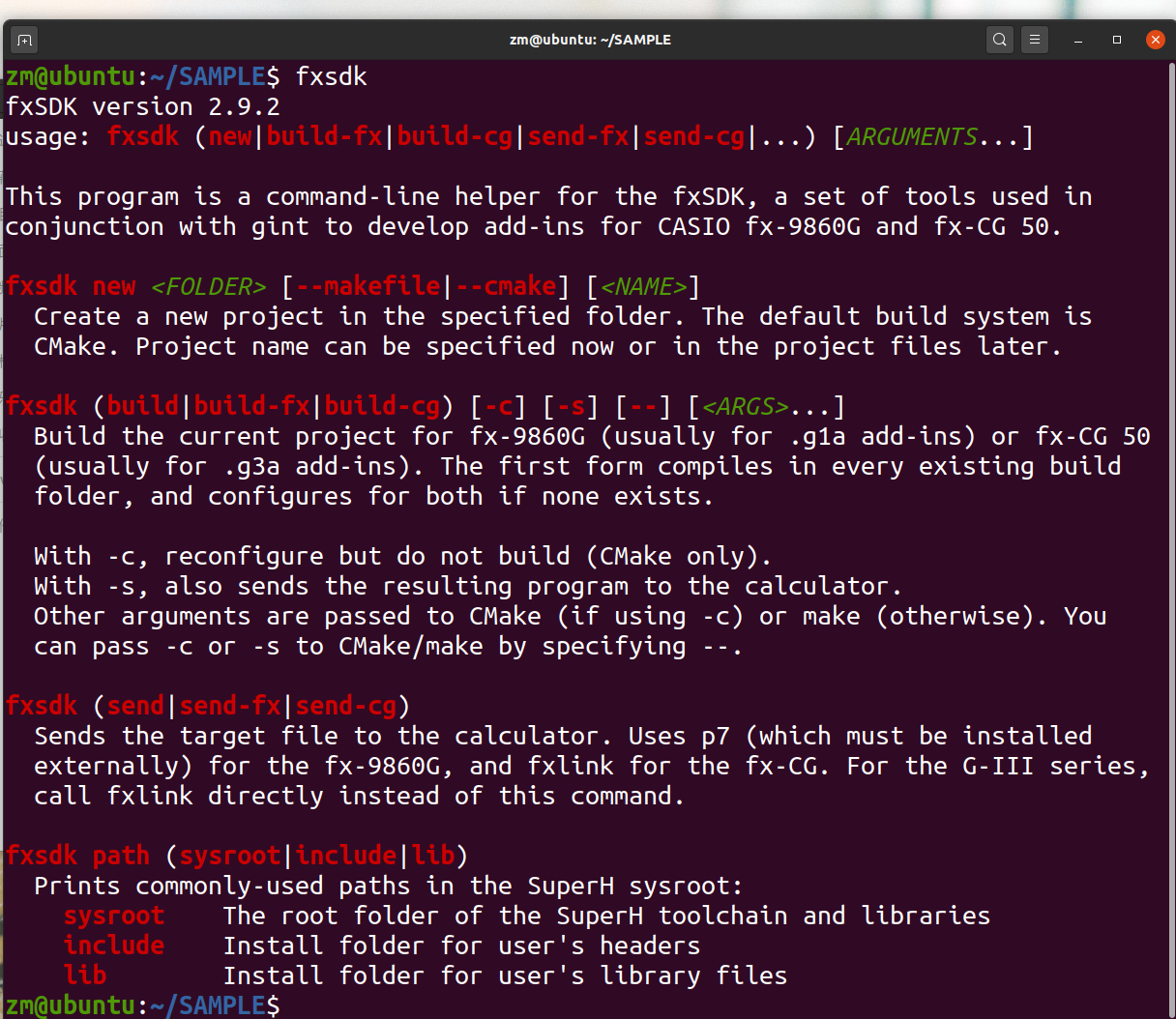Viewport: 1176px width, 1019px height.
Task: Open a new terminal tab
Action: click(x=25, y=40)
